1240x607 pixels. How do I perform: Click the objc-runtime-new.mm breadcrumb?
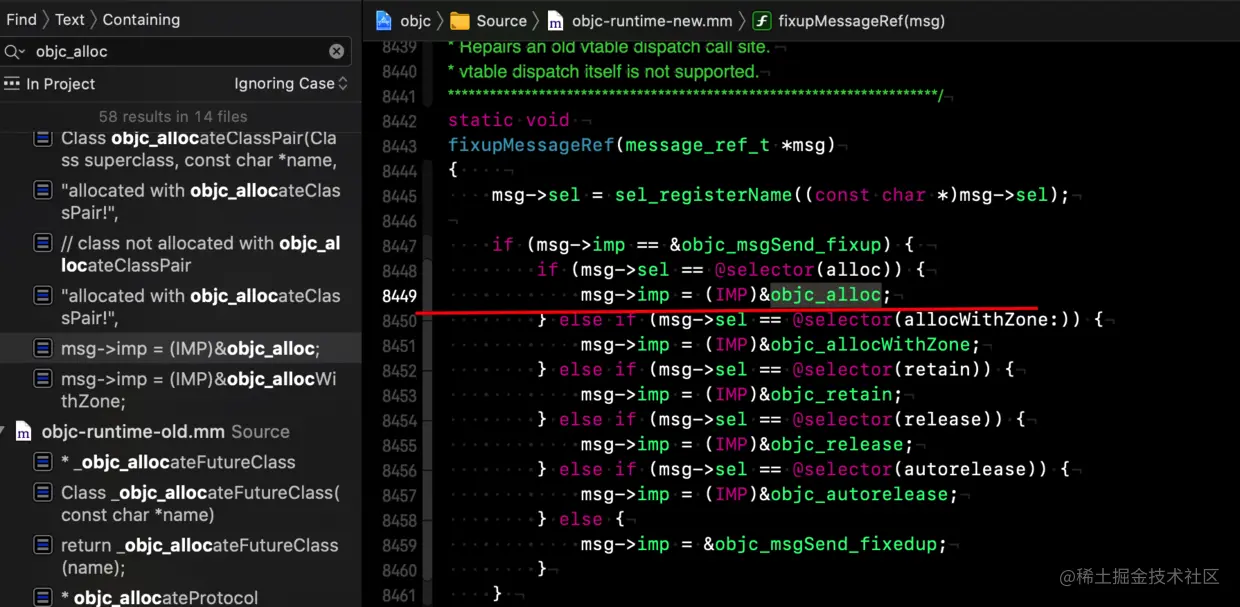tap(652, 20)
